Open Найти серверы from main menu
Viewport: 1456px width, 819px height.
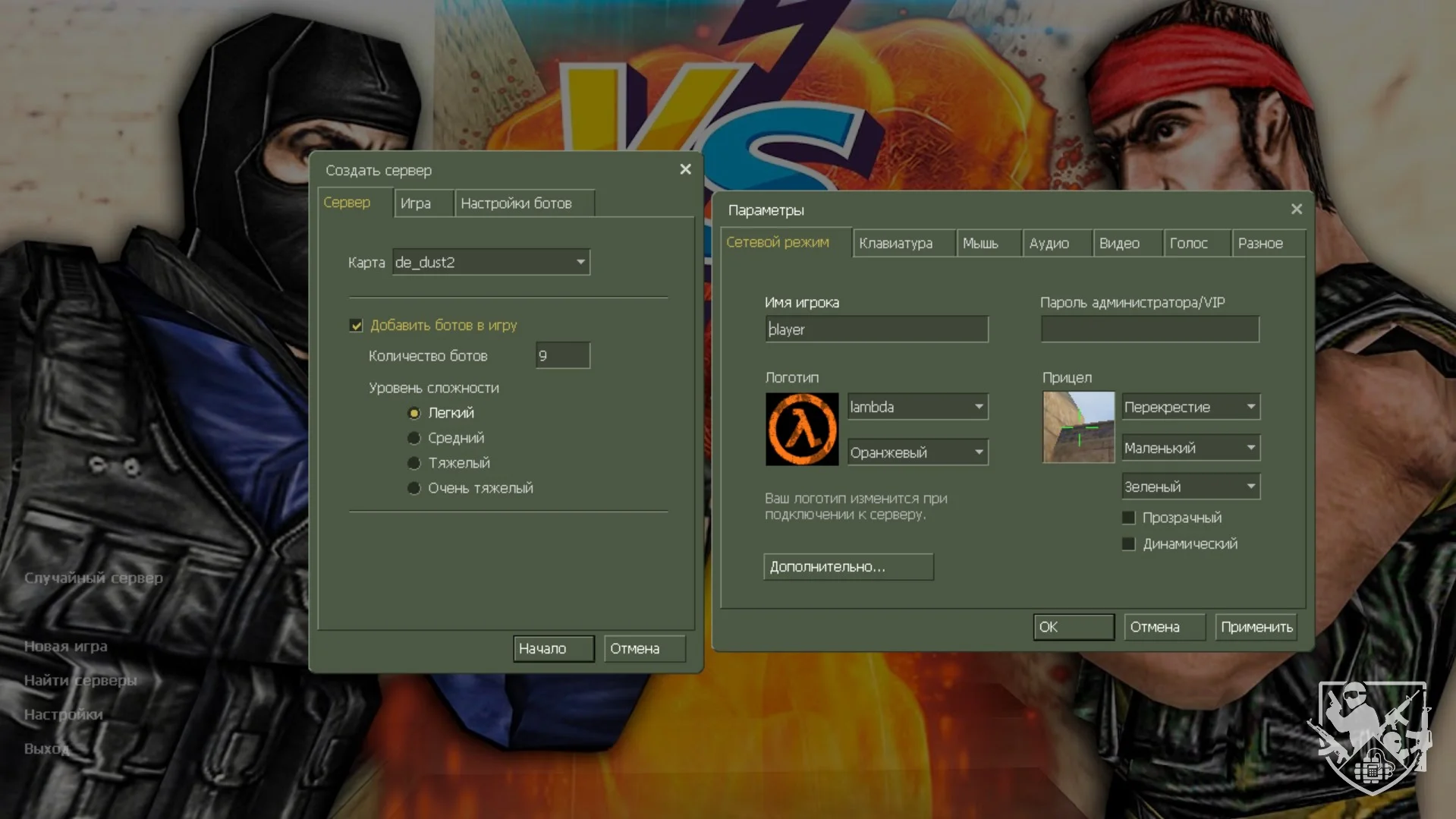tap(80, 680)
